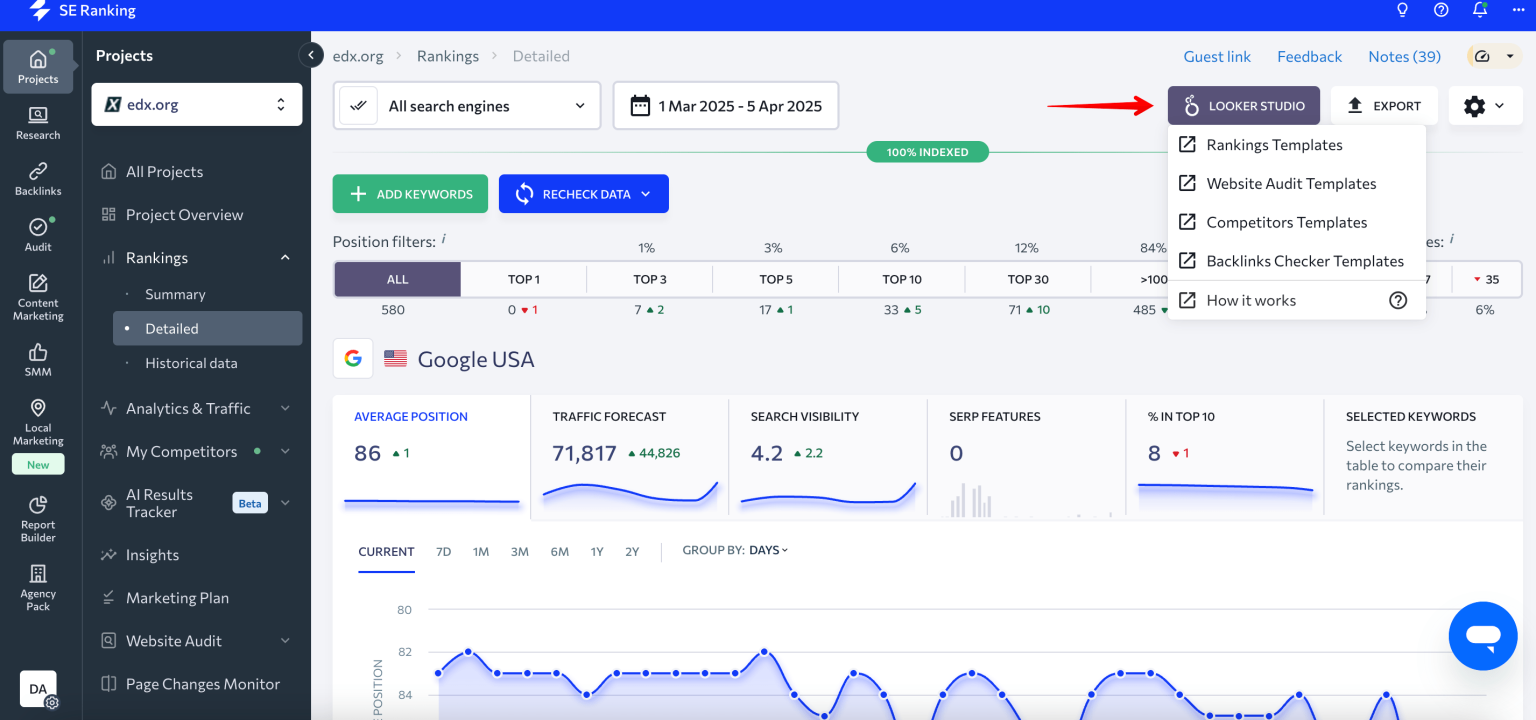The width and height of the screenshot is (1536, 720).
Task: Open the chat support bubble
Action: (x=1483, y=636)
